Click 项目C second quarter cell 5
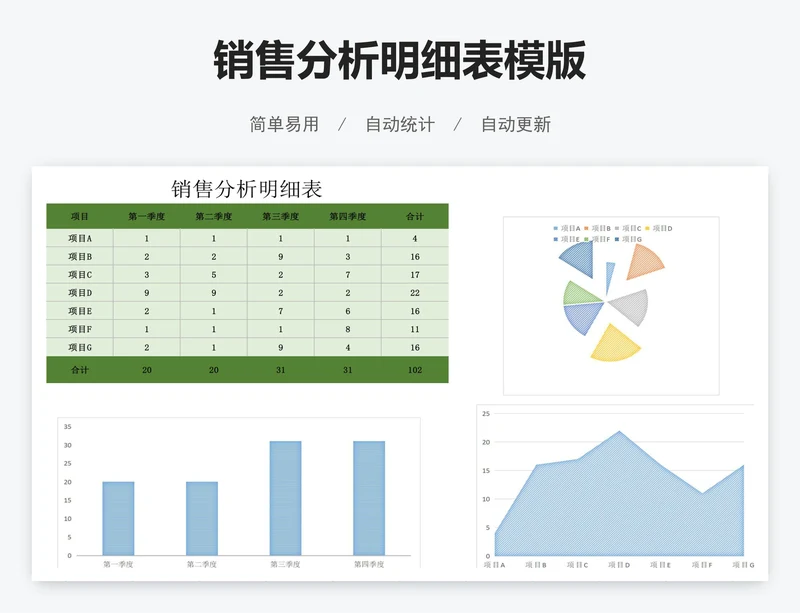Screen dimensions: 800x613 pyautogui.click(x=214, y=275)
